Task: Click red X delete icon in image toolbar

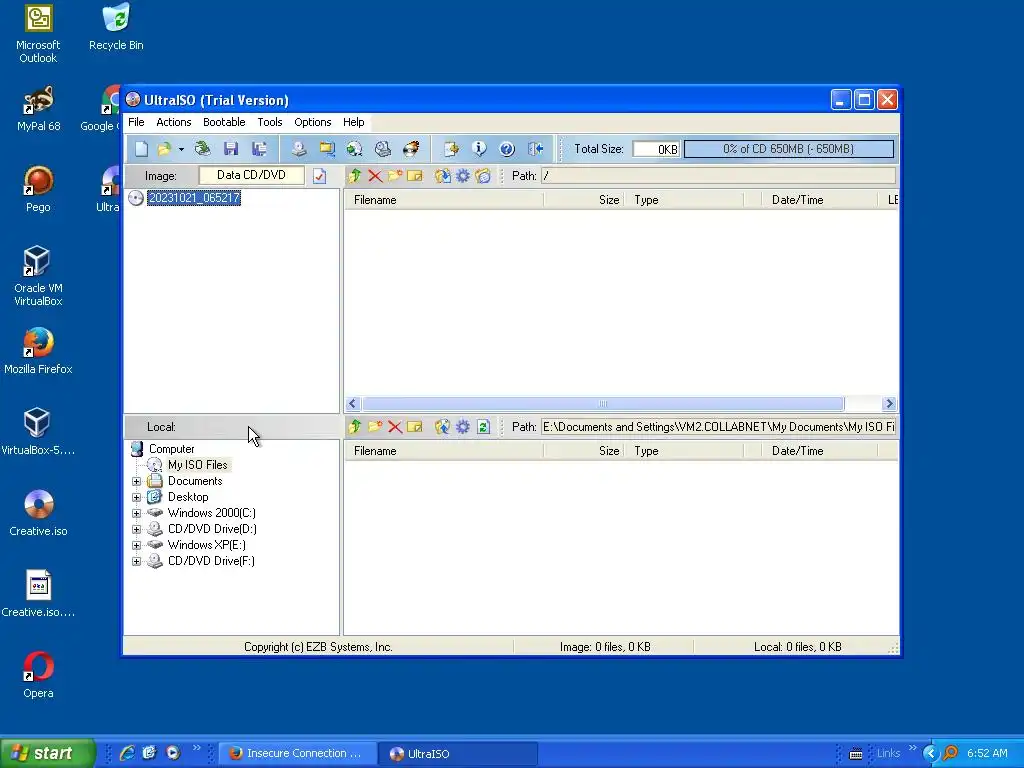Action: 375,176
